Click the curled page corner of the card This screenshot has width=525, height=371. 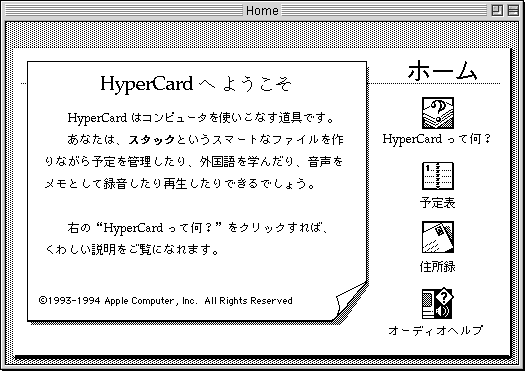[351, 301]
